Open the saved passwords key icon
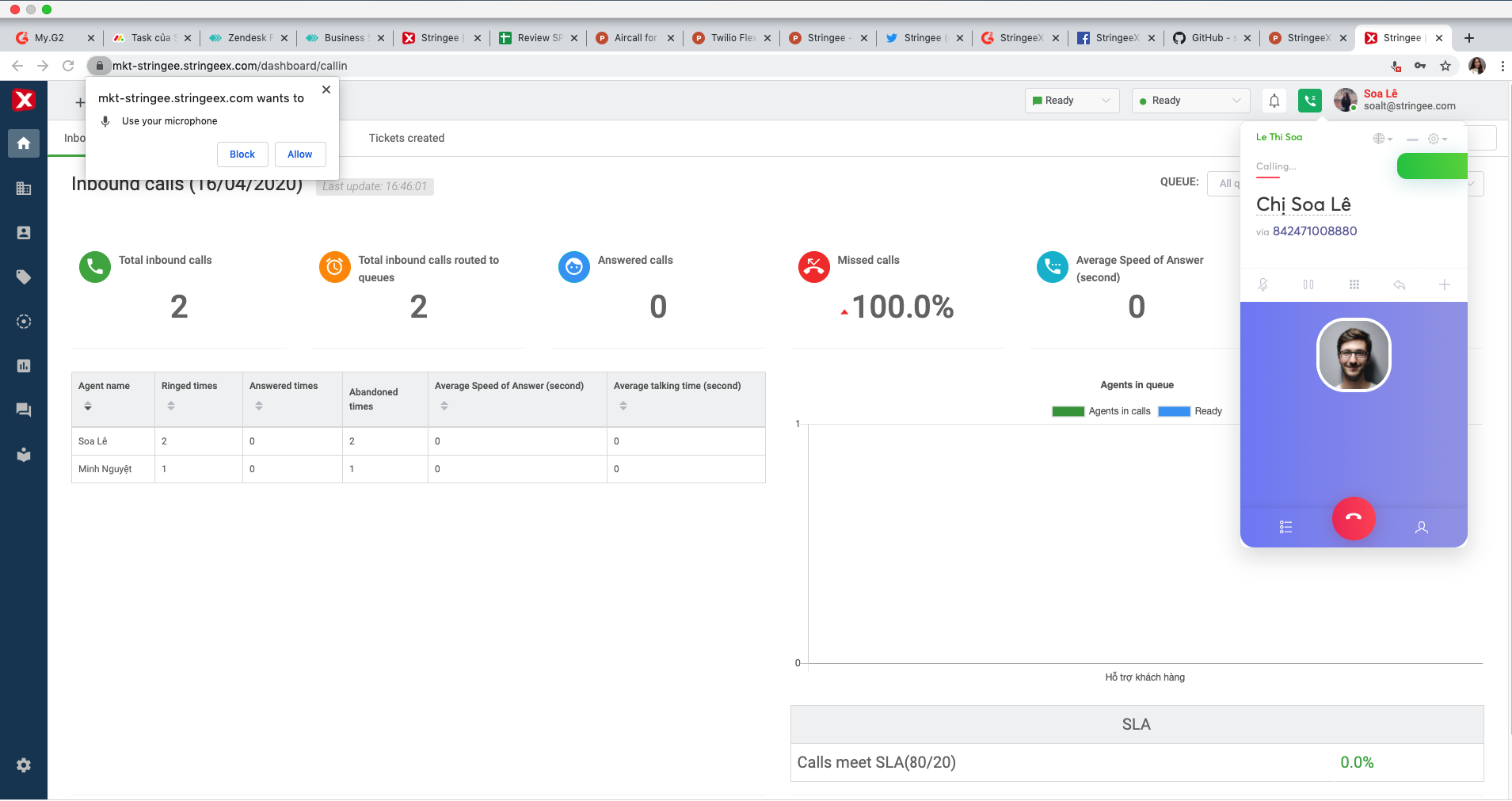Viewport: 1512px width, 801px height. (x=1420, y=66)
